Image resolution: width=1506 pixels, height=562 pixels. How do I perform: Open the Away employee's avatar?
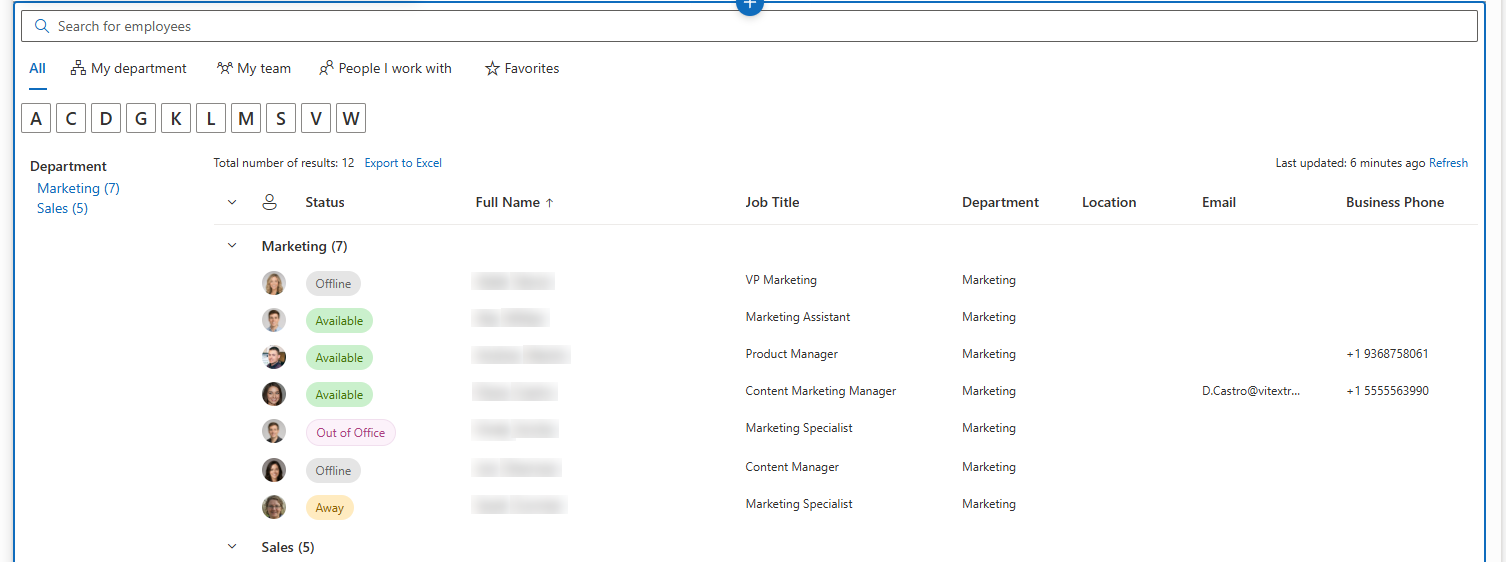(x=274, y=507)
